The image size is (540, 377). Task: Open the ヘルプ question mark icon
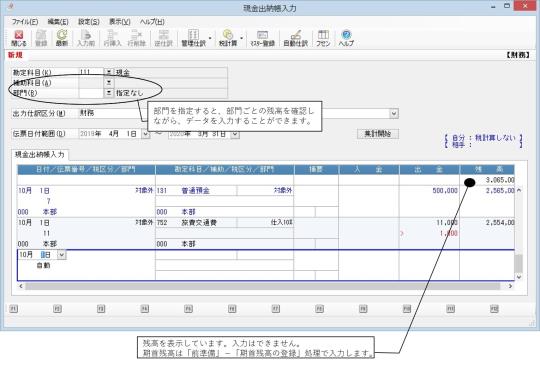(346, 38)
